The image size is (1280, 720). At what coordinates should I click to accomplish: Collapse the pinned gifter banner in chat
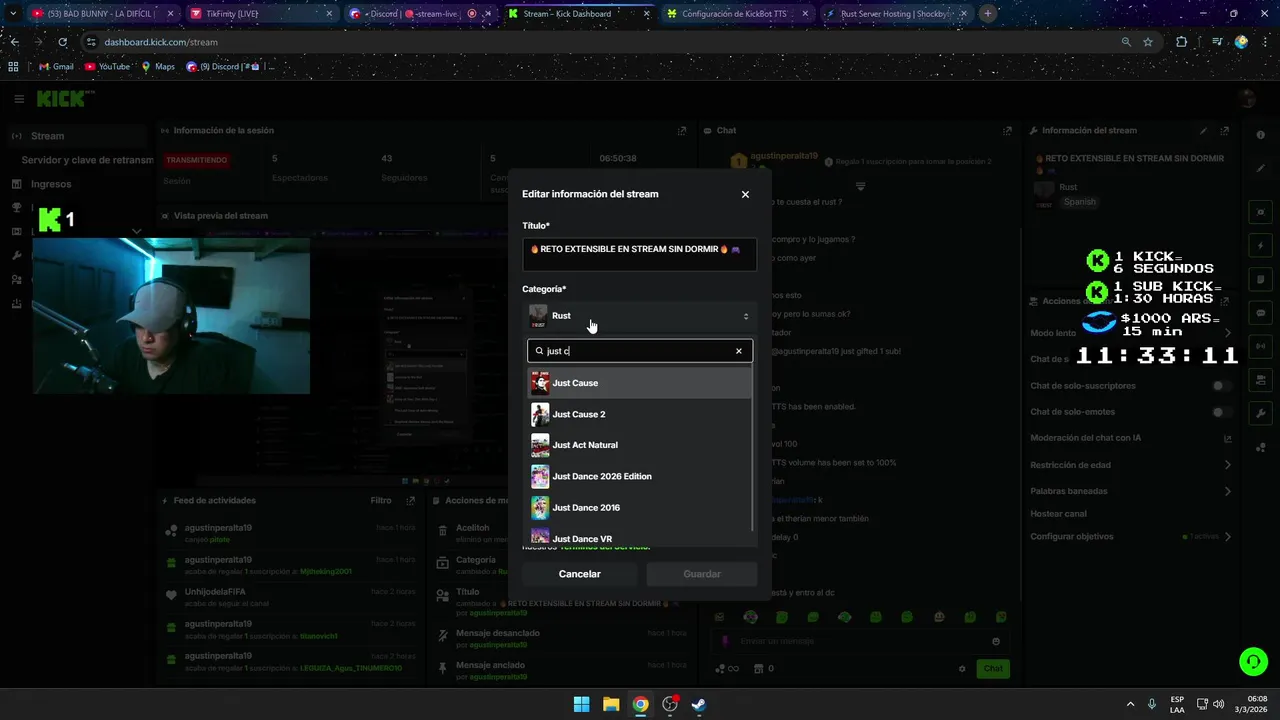point(860,187)
